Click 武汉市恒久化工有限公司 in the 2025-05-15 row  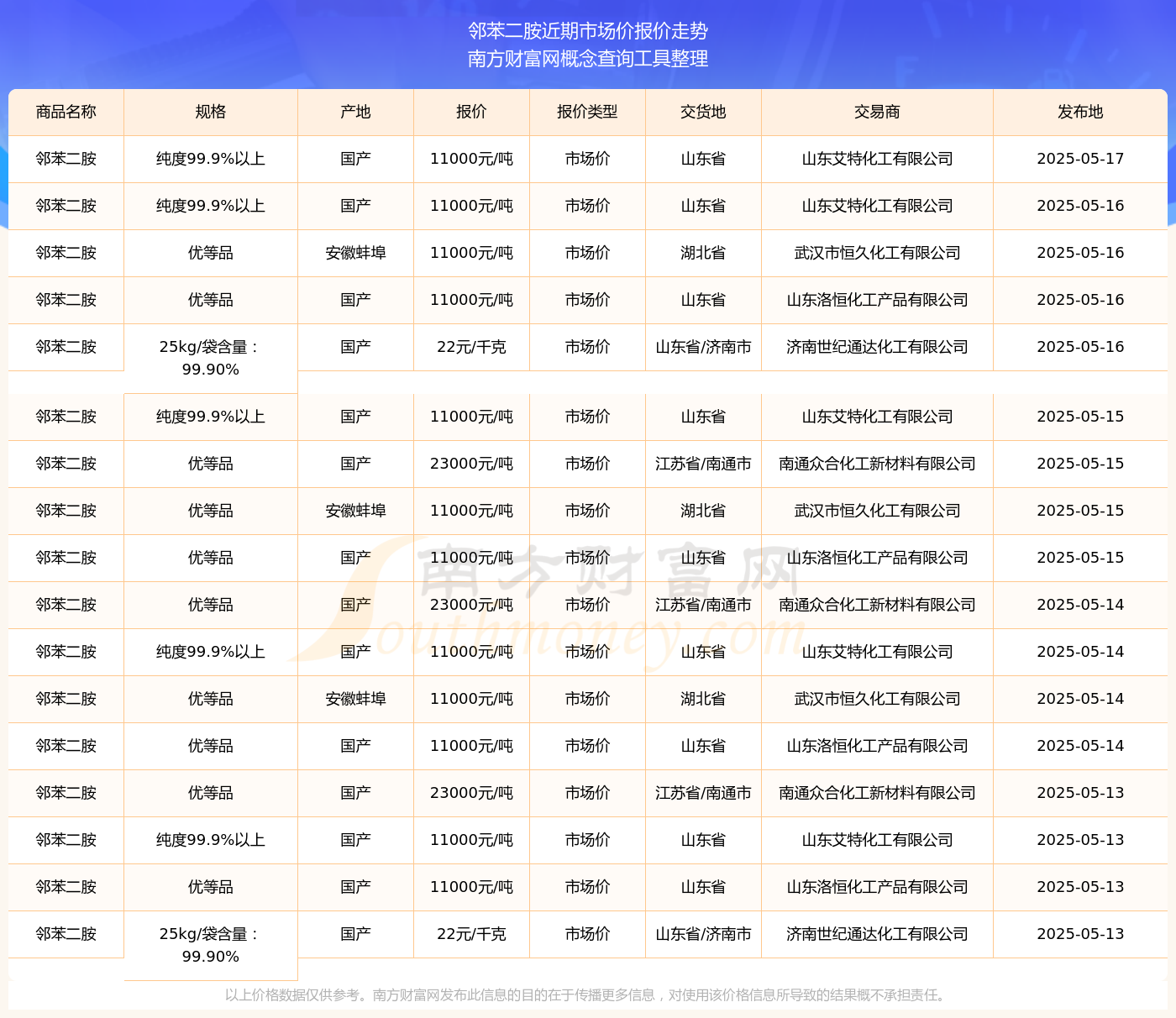point(878,511)
